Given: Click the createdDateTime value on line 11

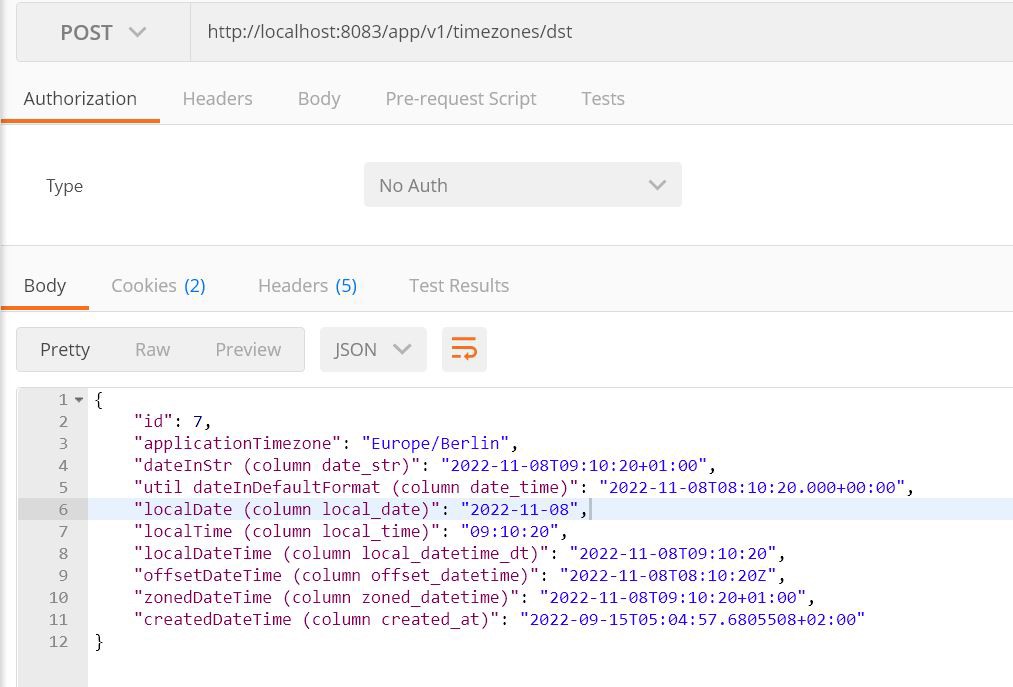Looking at the screenshot, I should (x=693, y=619).
